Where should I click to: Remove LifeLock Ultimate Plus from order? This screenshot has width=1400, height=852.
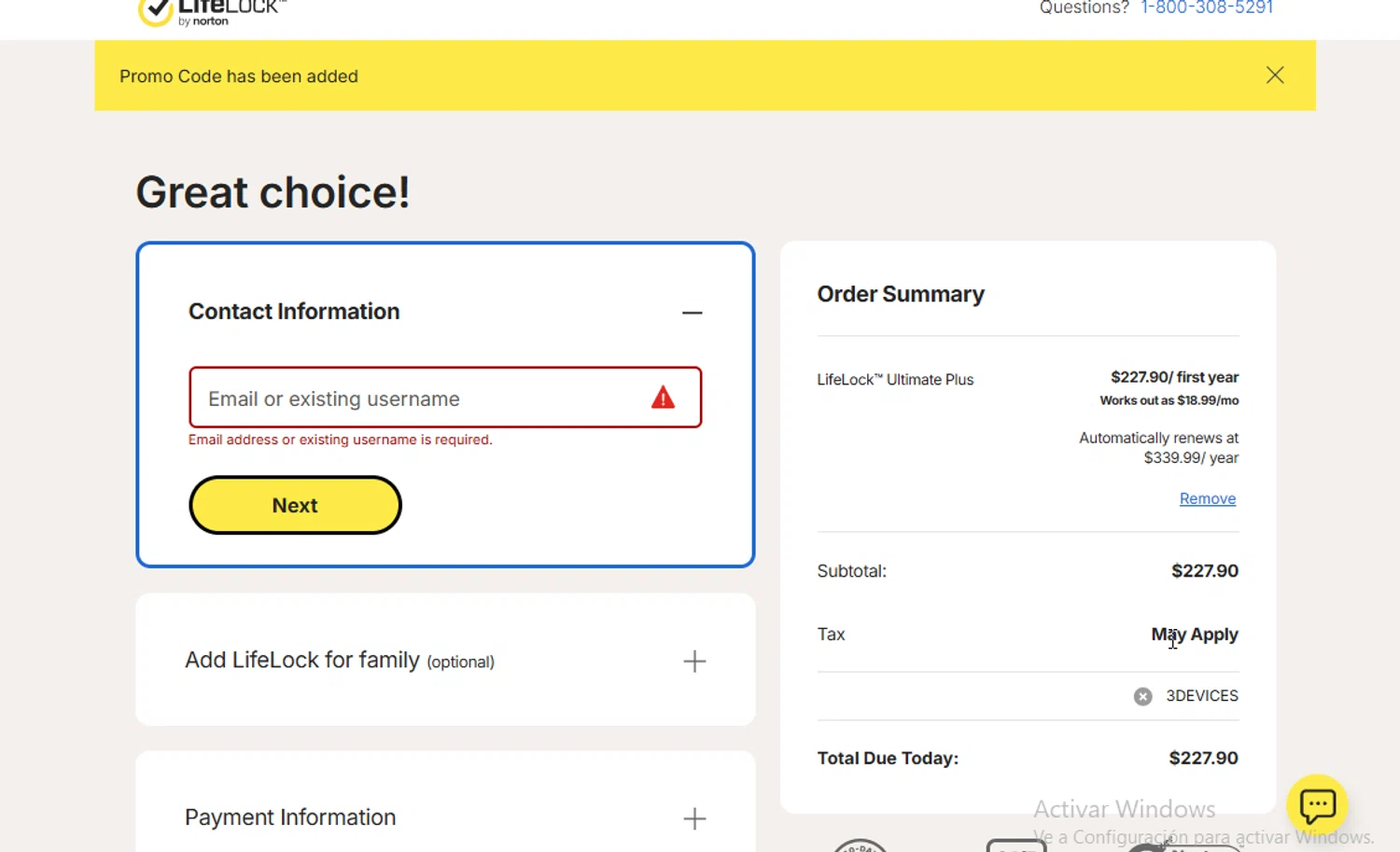1208,498
